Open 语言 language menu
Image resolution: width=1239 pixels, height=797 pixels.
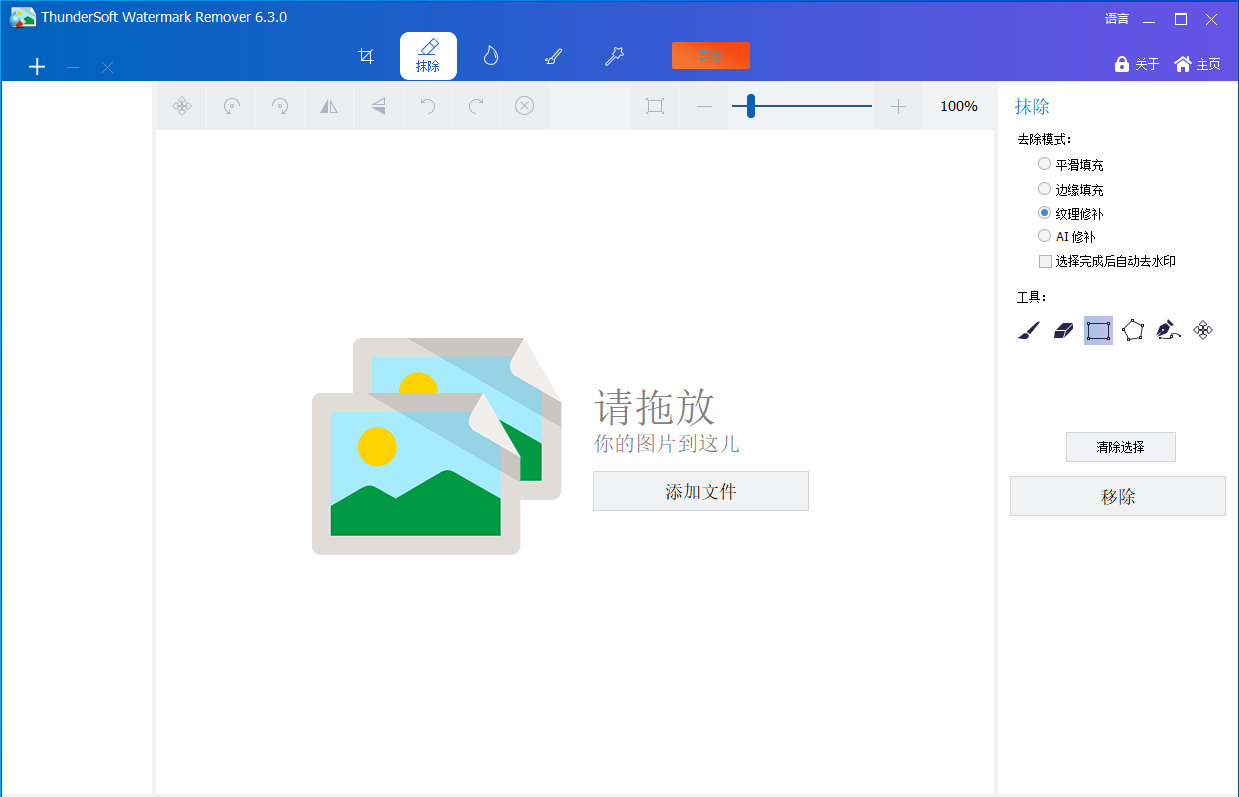pos(1117,18)
